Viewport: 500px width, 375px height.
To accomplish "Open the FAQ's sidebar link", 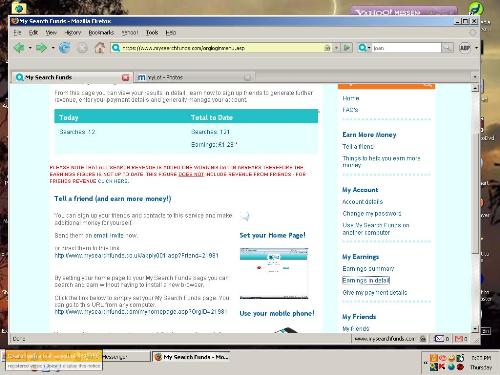I will click(350, 110).
